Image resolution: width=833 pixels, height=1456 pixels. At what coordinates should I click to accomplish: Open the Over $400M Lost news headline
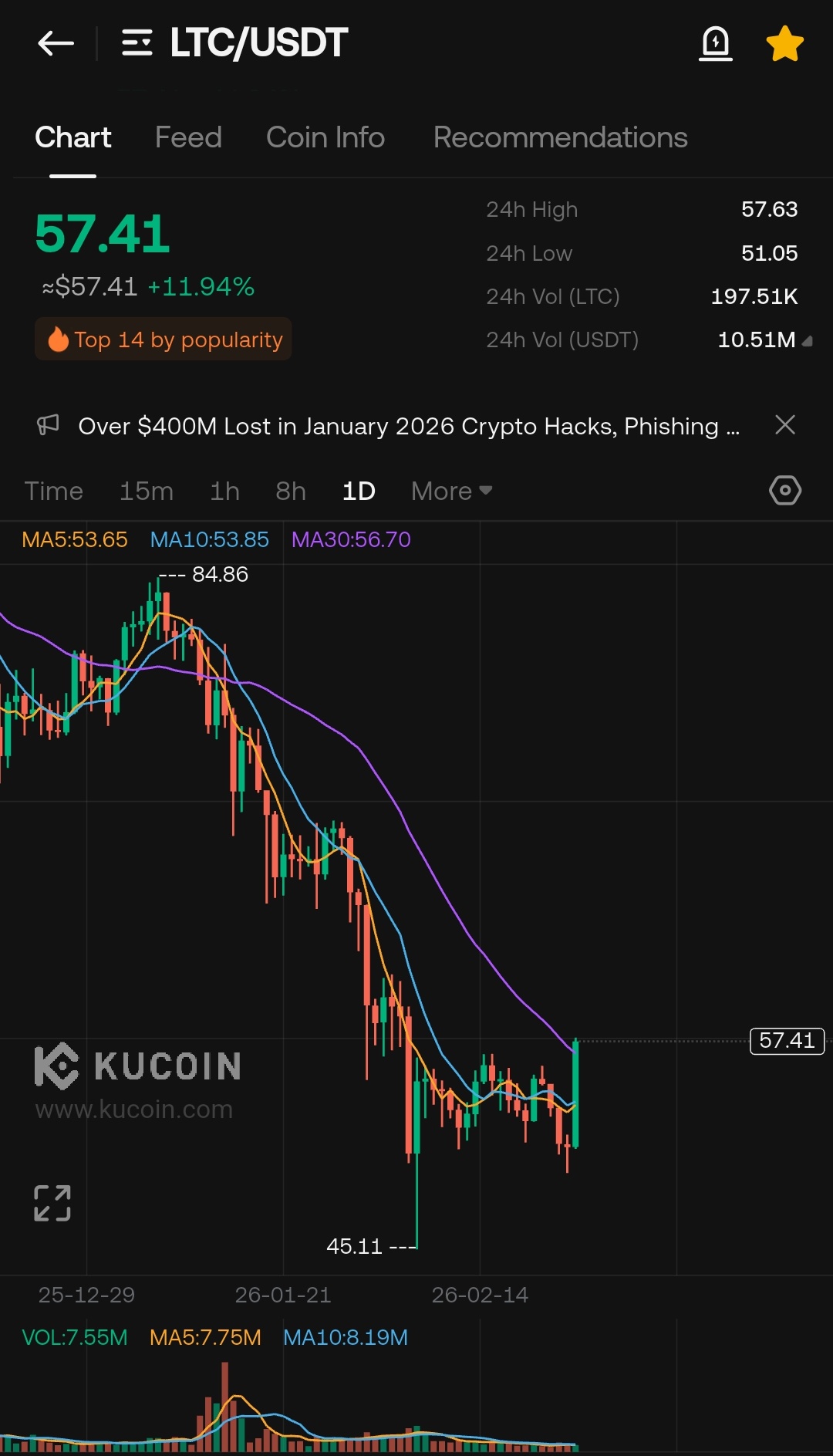coord(409,426)
